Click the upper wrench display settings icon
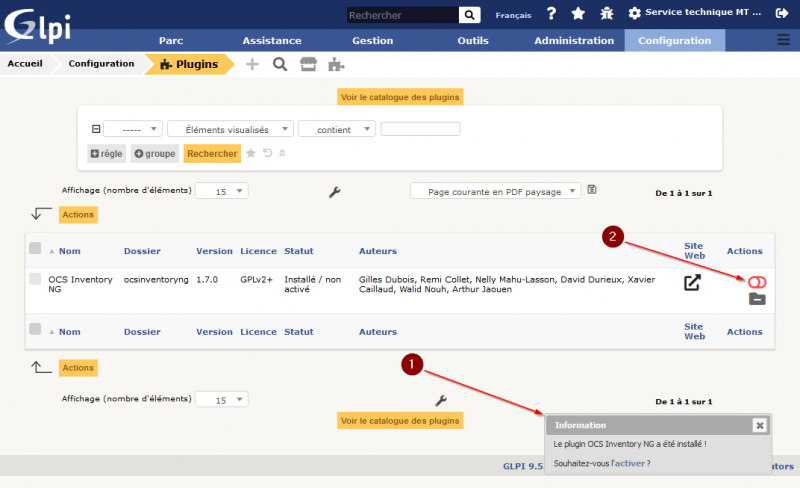 (335, 191)
